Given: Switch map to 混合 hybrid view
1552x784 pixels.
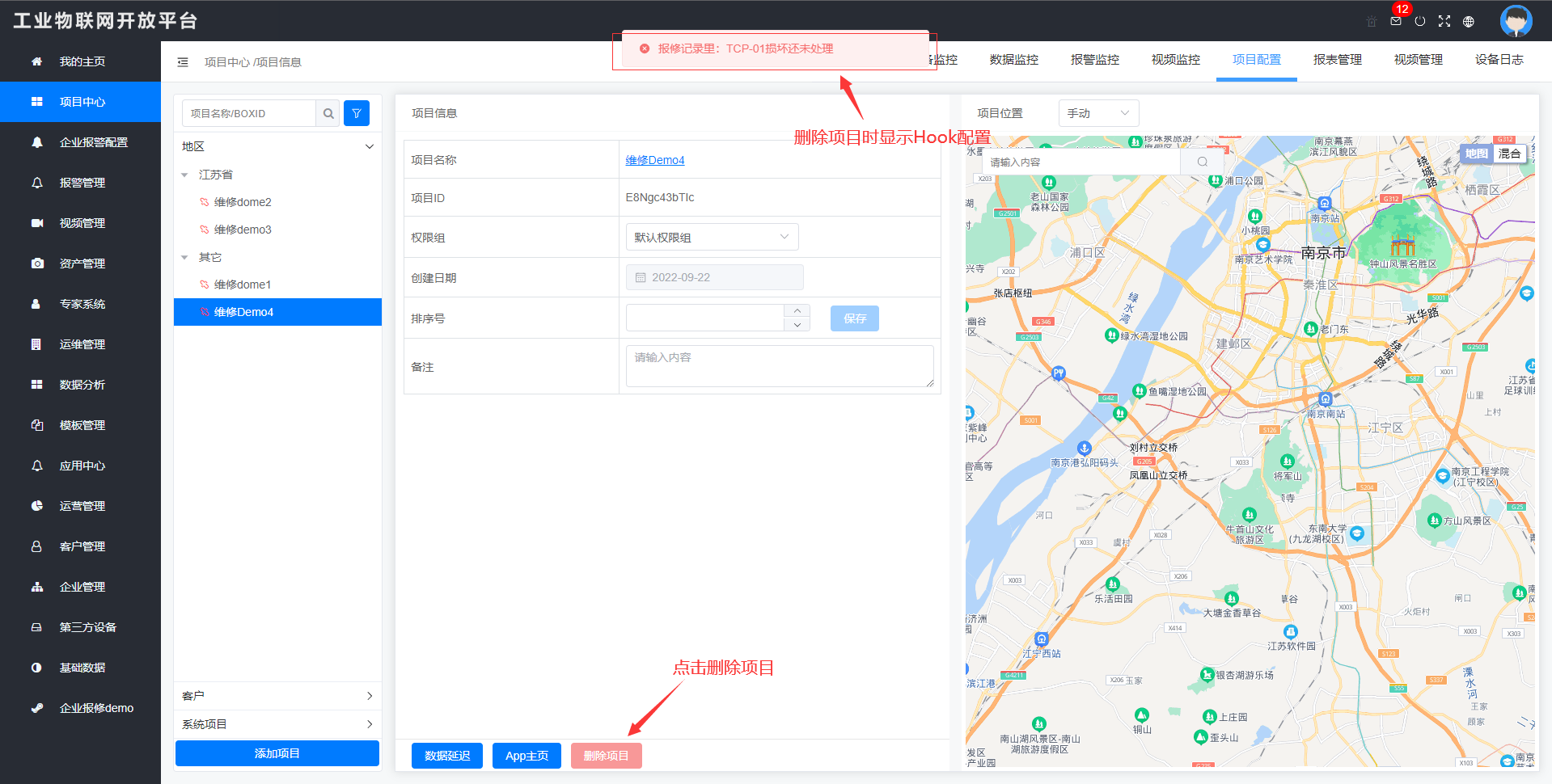Looking at the screenshot, I should 1509,154.
